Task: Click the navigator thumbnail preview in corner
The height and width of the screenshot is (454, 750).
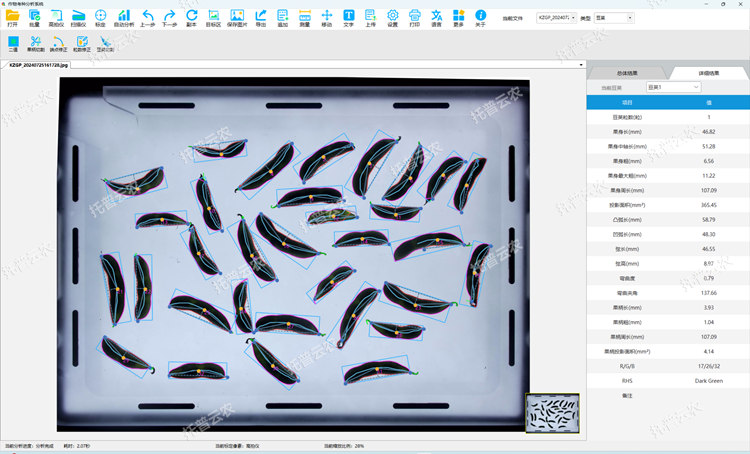Action: coord(551,412)
